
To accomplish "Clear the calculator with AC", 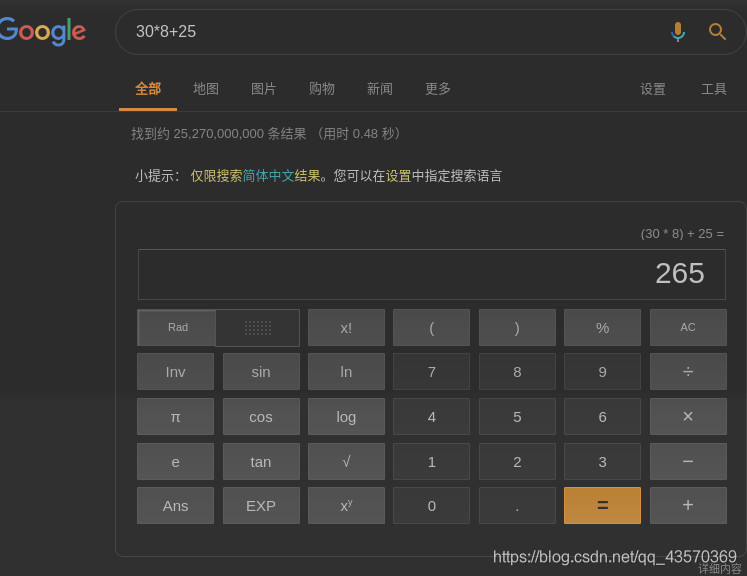I will tap(688, 327).
